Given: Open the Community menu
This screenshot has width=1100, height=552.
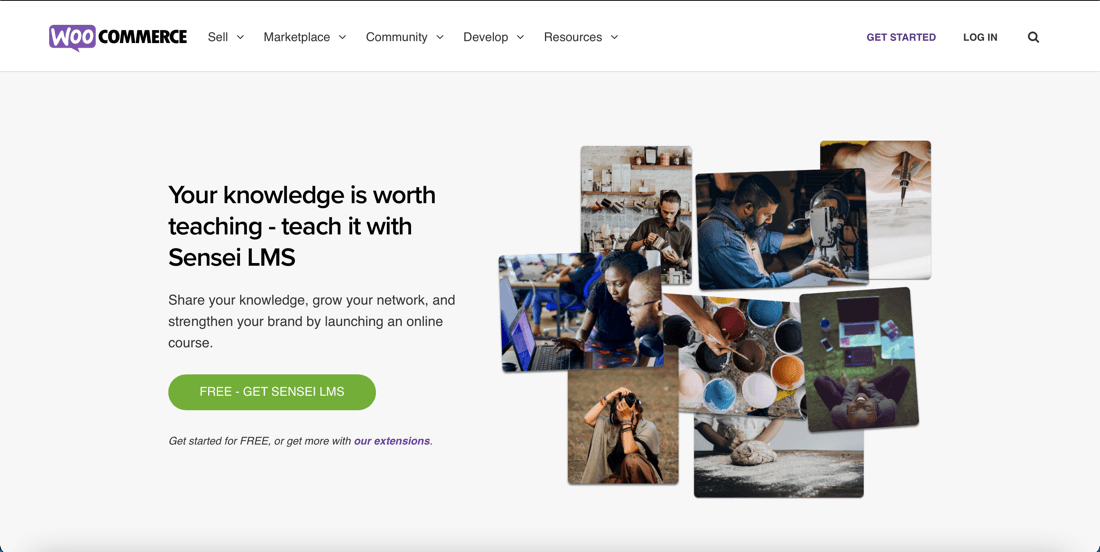Looking at the screenshot, I should (x=396, y=37).
